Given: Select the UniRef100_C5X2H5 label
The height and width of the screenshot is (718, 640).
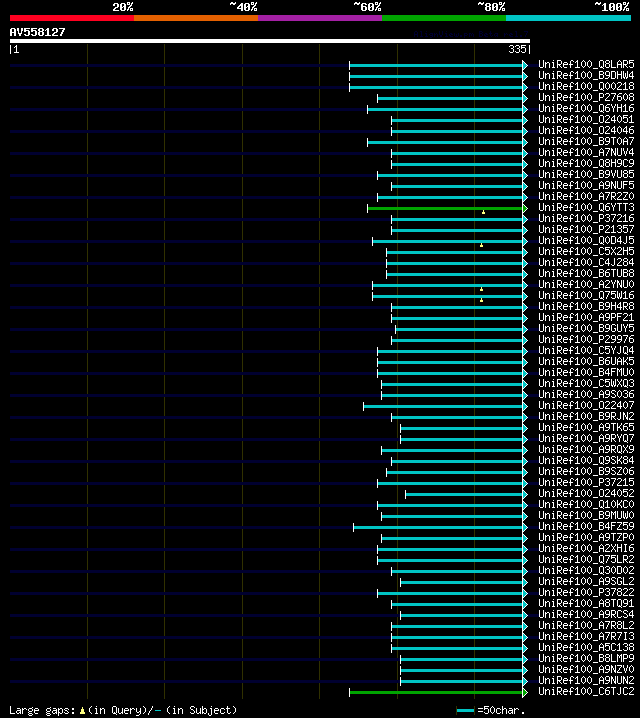Looking at the screenshot, I should [x=586, y=251].
